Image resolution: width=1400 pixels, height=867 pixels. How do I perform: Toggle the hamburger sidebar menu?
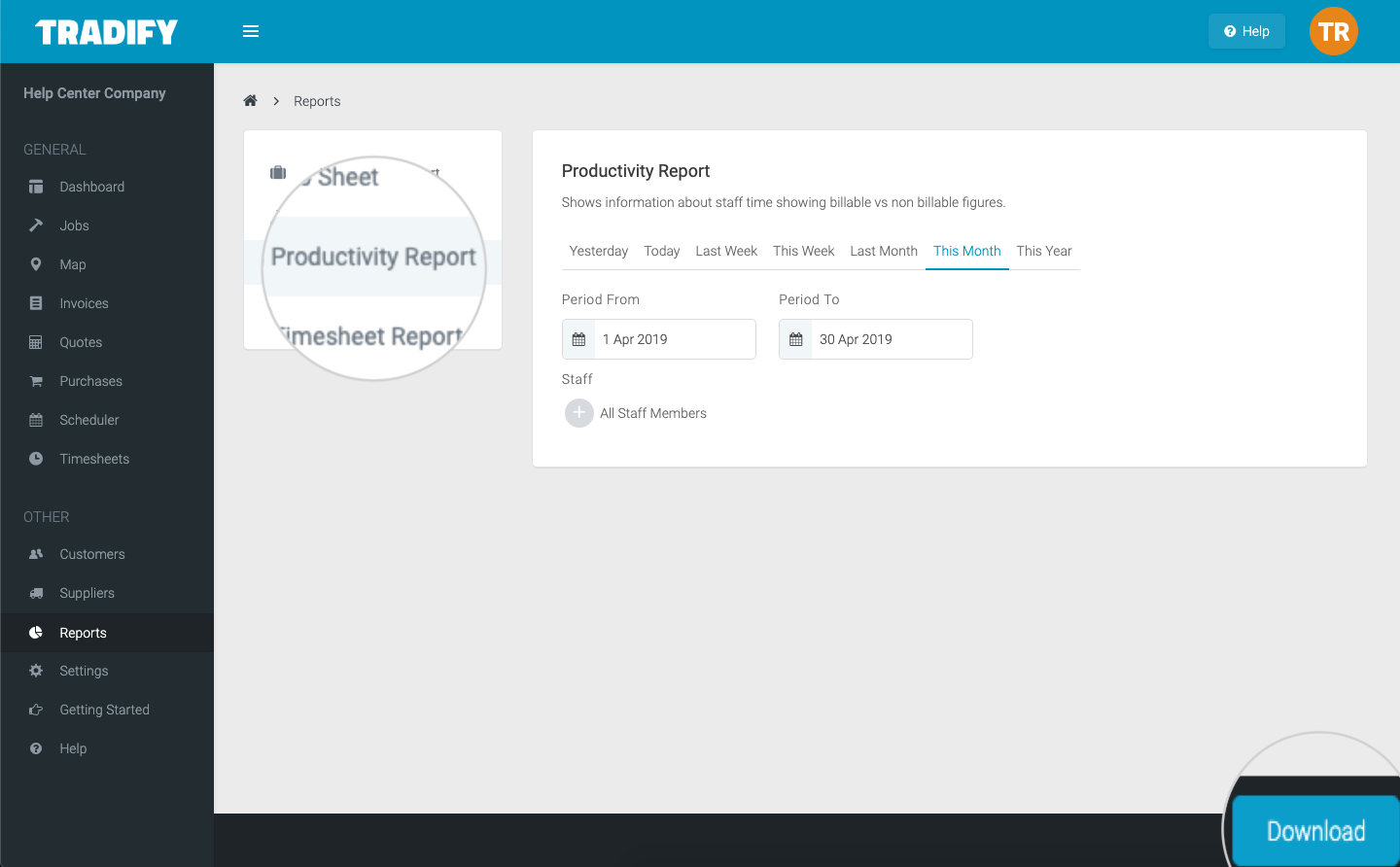click(251, 31)
